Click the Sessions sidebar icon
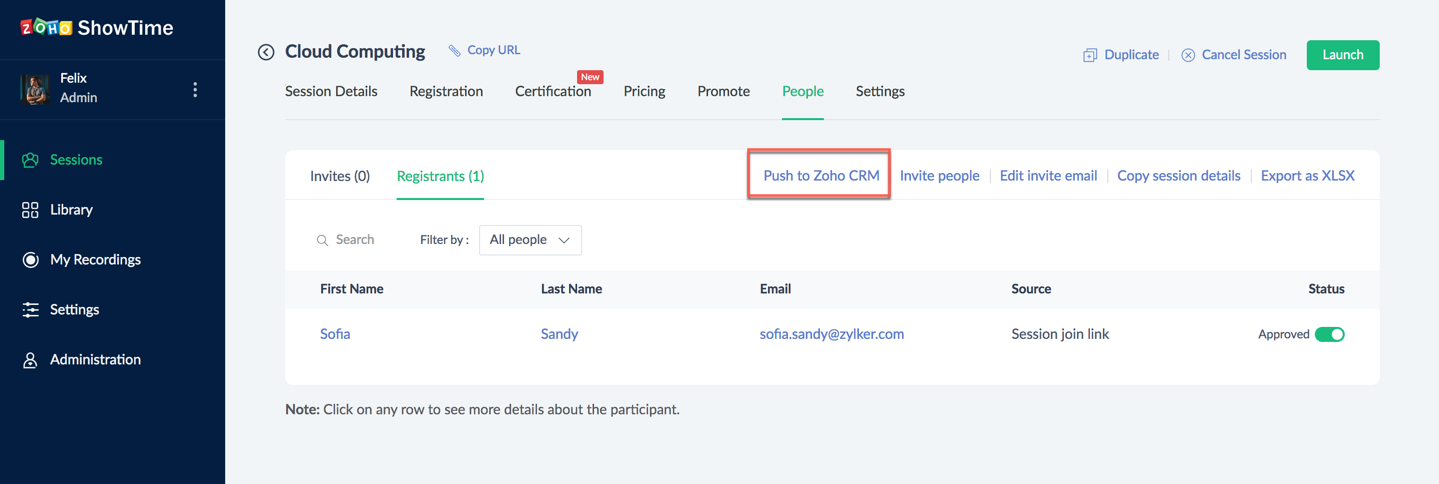 (30, 160)
